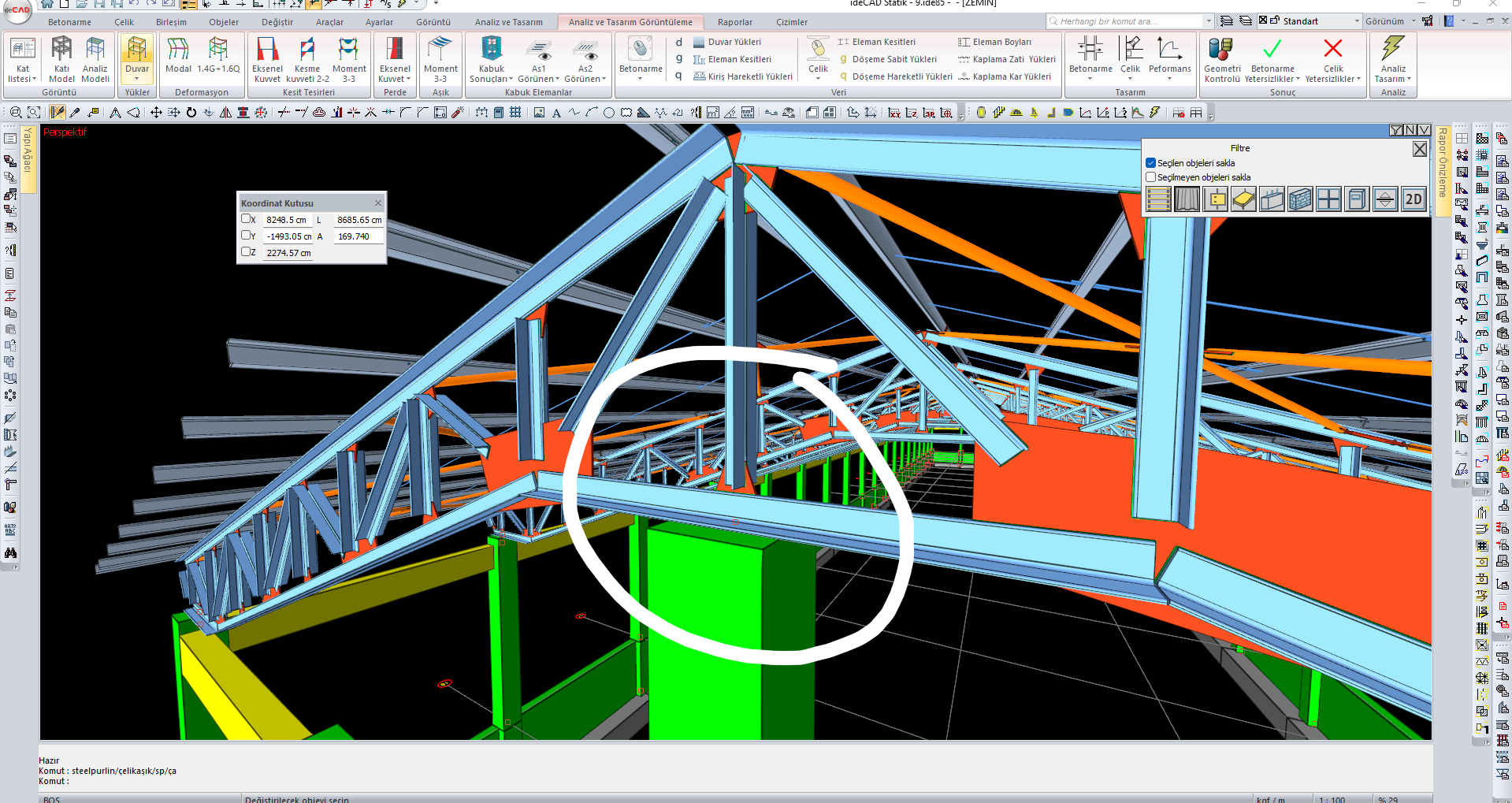Screen dimensions: 1512x803
Task: Close the Filtre panel
Action: tap(1420, 149)
